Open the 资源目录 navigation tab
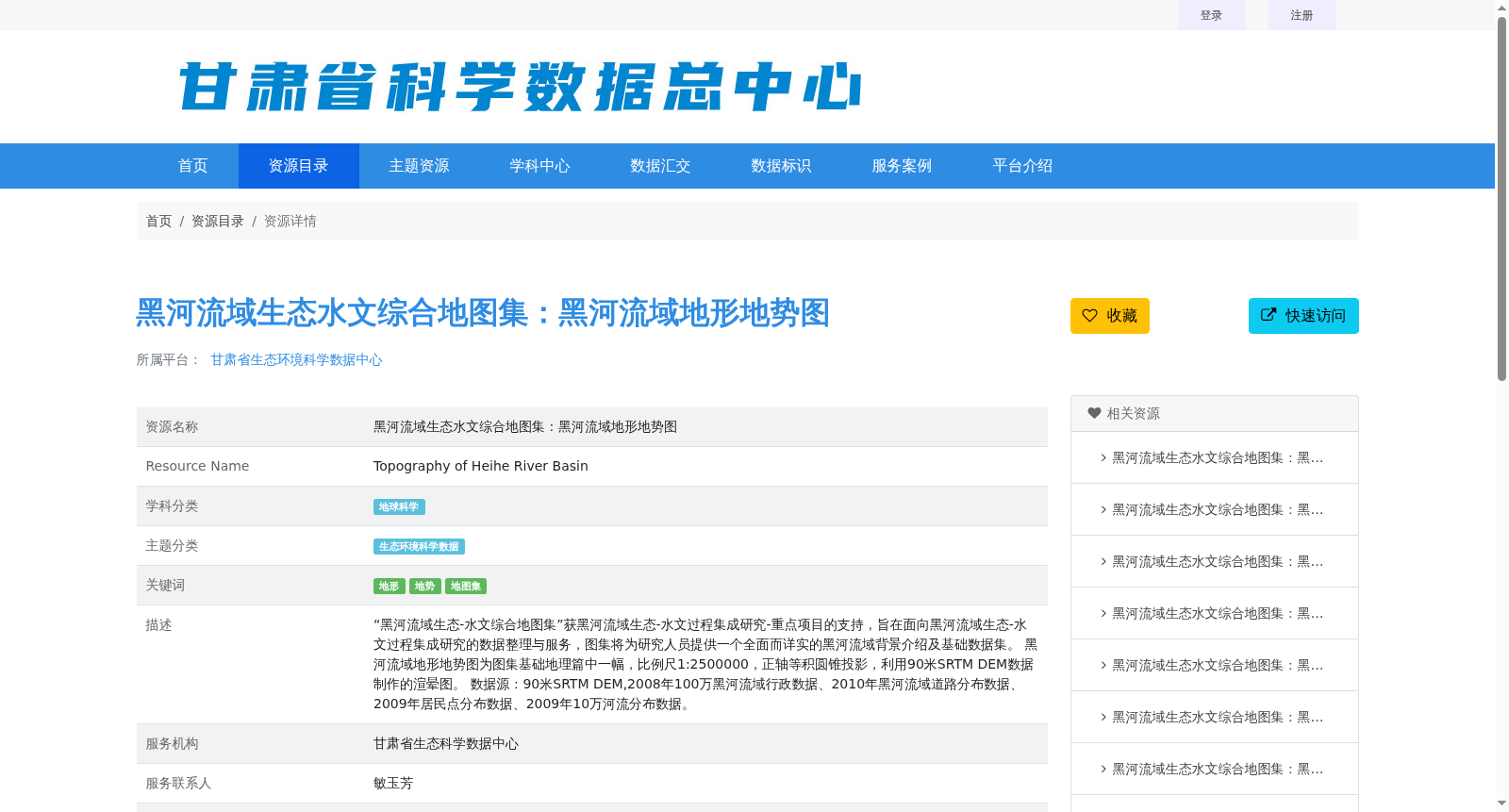Screen dimensions: 1509x812 [298, 166]
